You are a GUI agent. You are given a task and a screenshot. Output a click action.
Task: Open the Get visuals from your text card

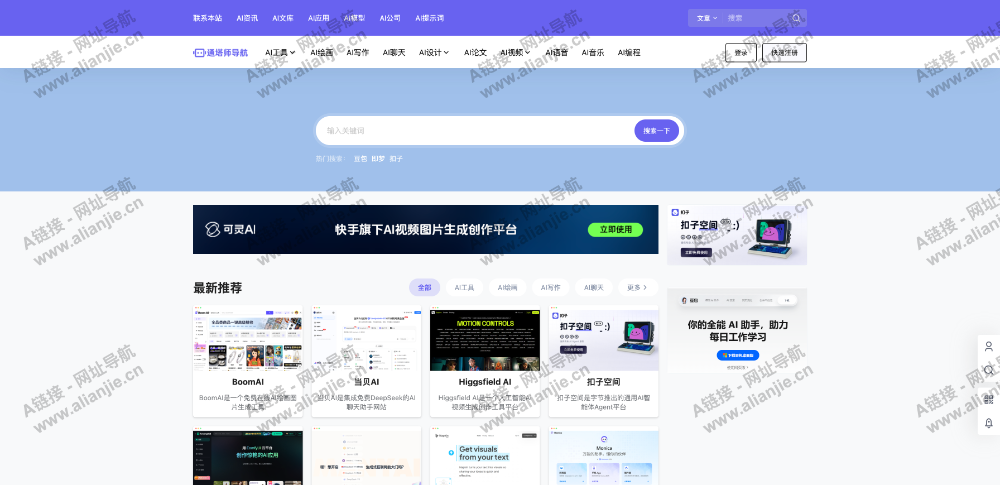click(x=485, y=456)
